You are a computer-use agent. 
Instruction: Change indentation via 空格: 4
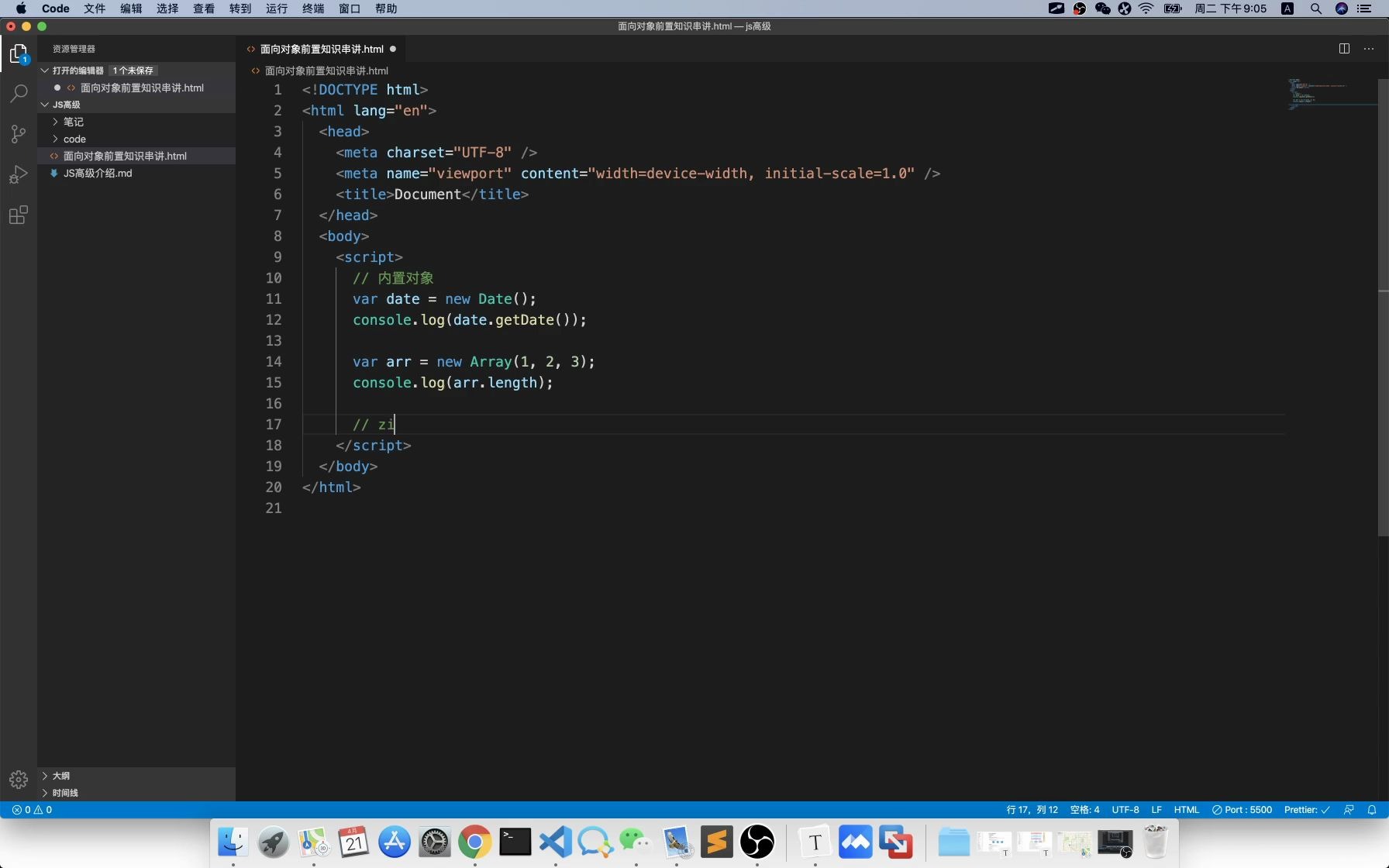(x=1084, y=809)
